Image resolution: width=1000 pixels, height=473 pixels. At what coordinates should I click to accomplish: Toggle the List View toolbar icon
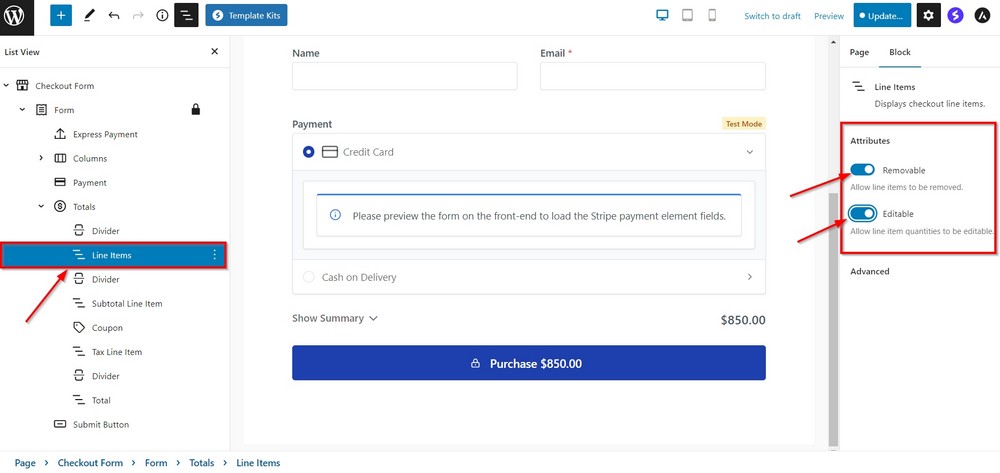click(x=186, y=16)
